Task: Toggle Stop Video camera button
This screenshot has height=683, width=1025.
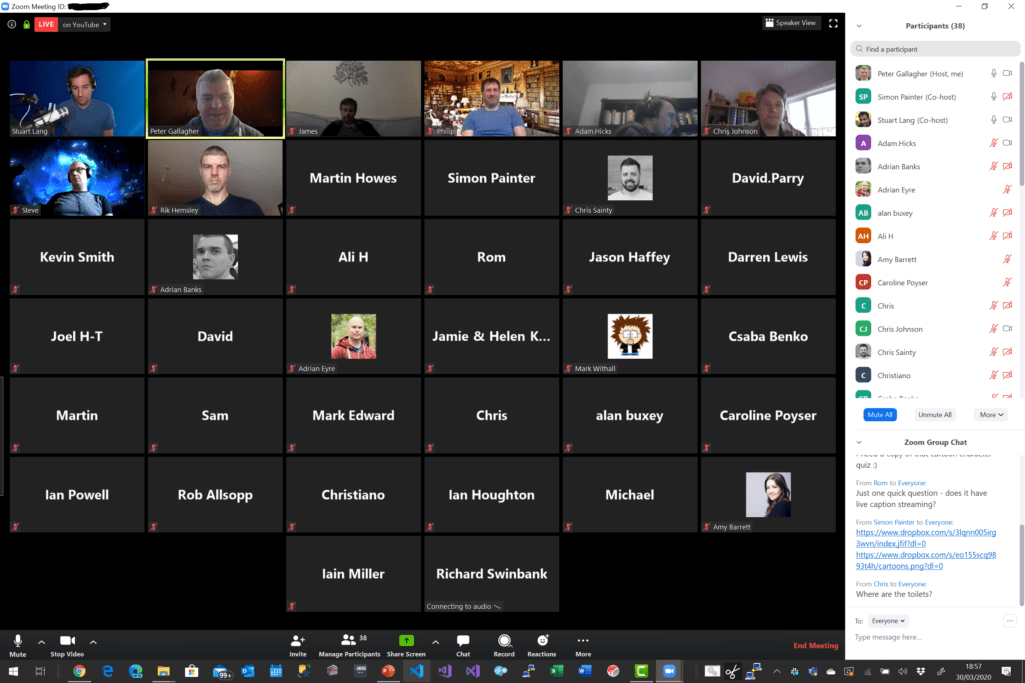Action: point(67,640)
